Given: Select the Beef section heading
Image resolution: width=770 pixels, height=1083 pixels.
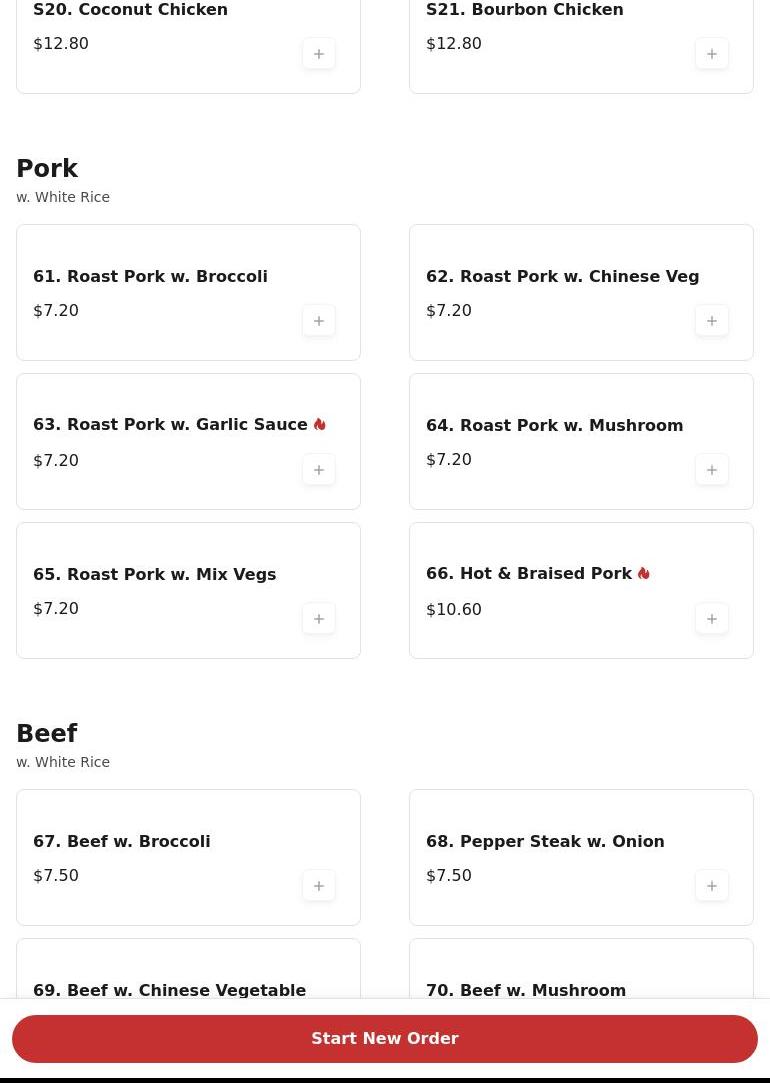Looking at the screenshot, I should coord(47,734).
